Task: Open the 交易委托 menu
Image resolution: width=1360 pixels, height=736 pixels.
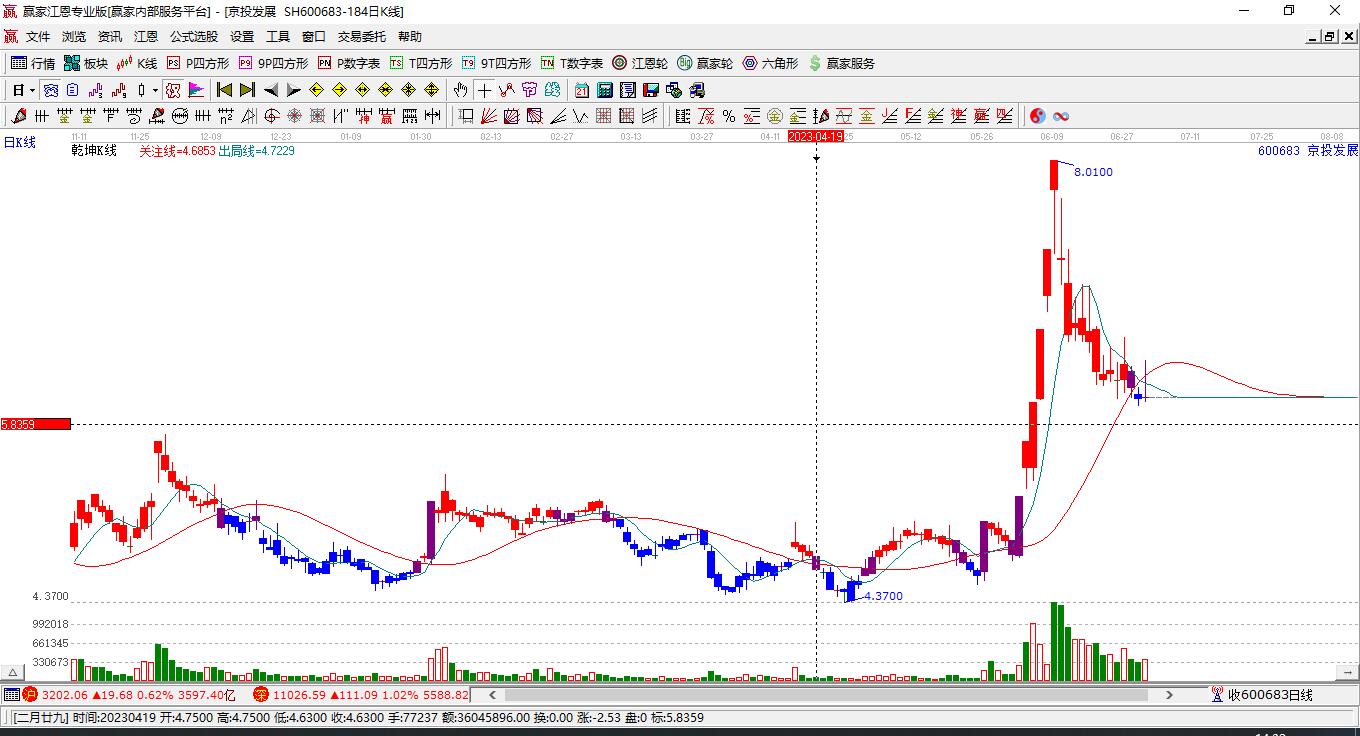Action: (x=362, y=37)
